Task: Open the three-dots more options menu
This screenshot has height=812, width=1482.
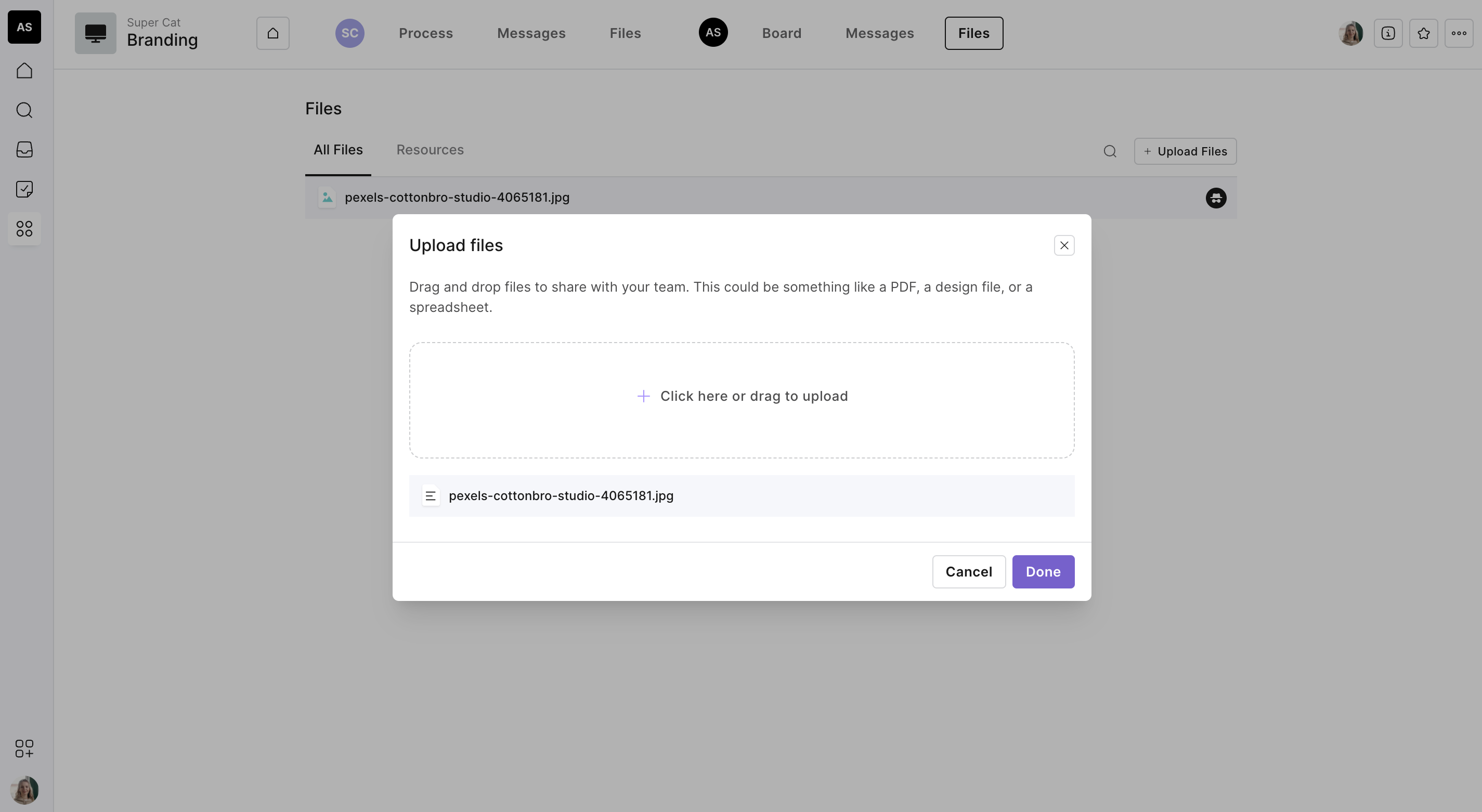Action: click(1459, 33)
